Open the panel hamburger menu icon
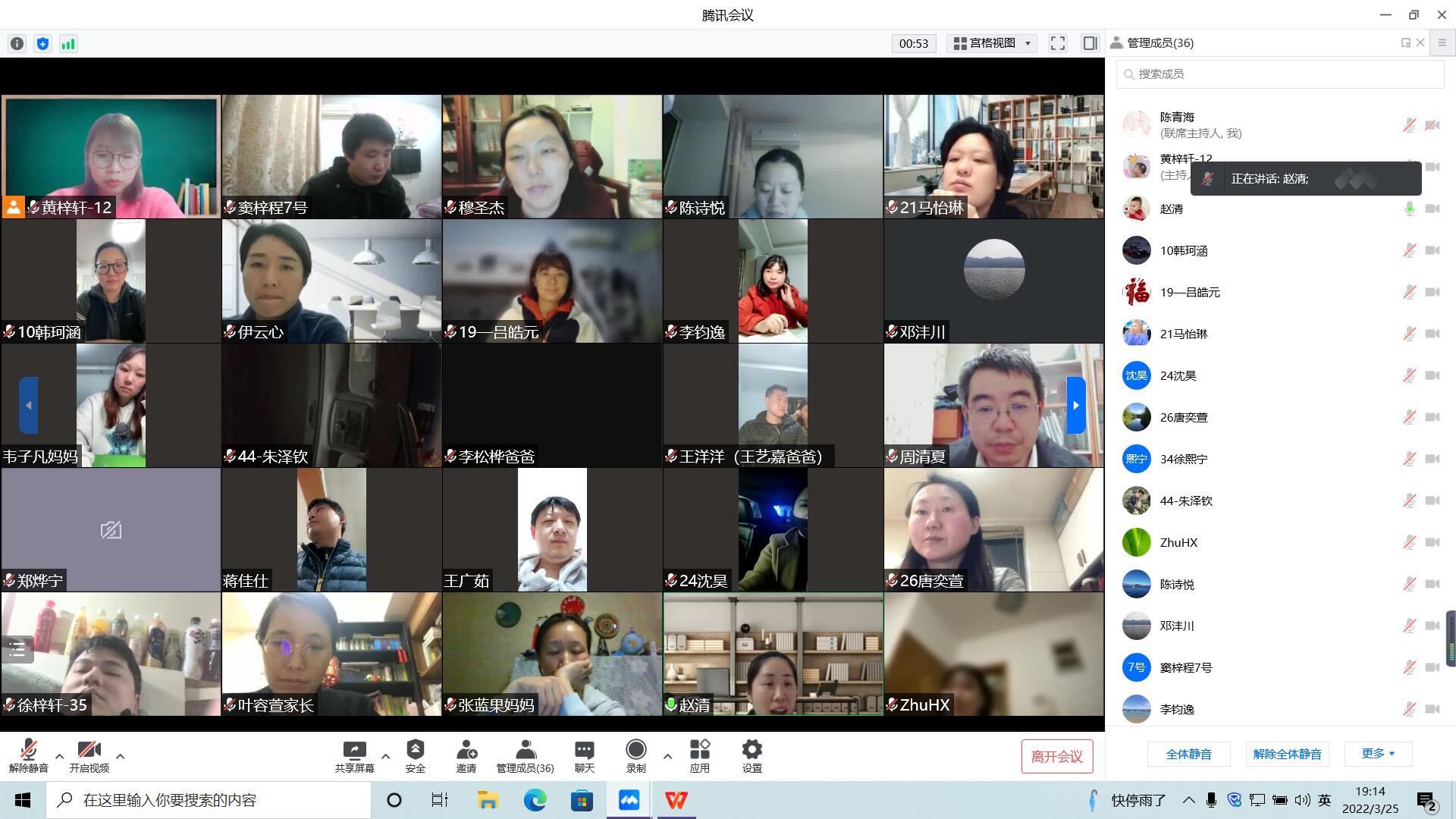The height and width of the screenshot is (819, 1456). coord(1442,43)
